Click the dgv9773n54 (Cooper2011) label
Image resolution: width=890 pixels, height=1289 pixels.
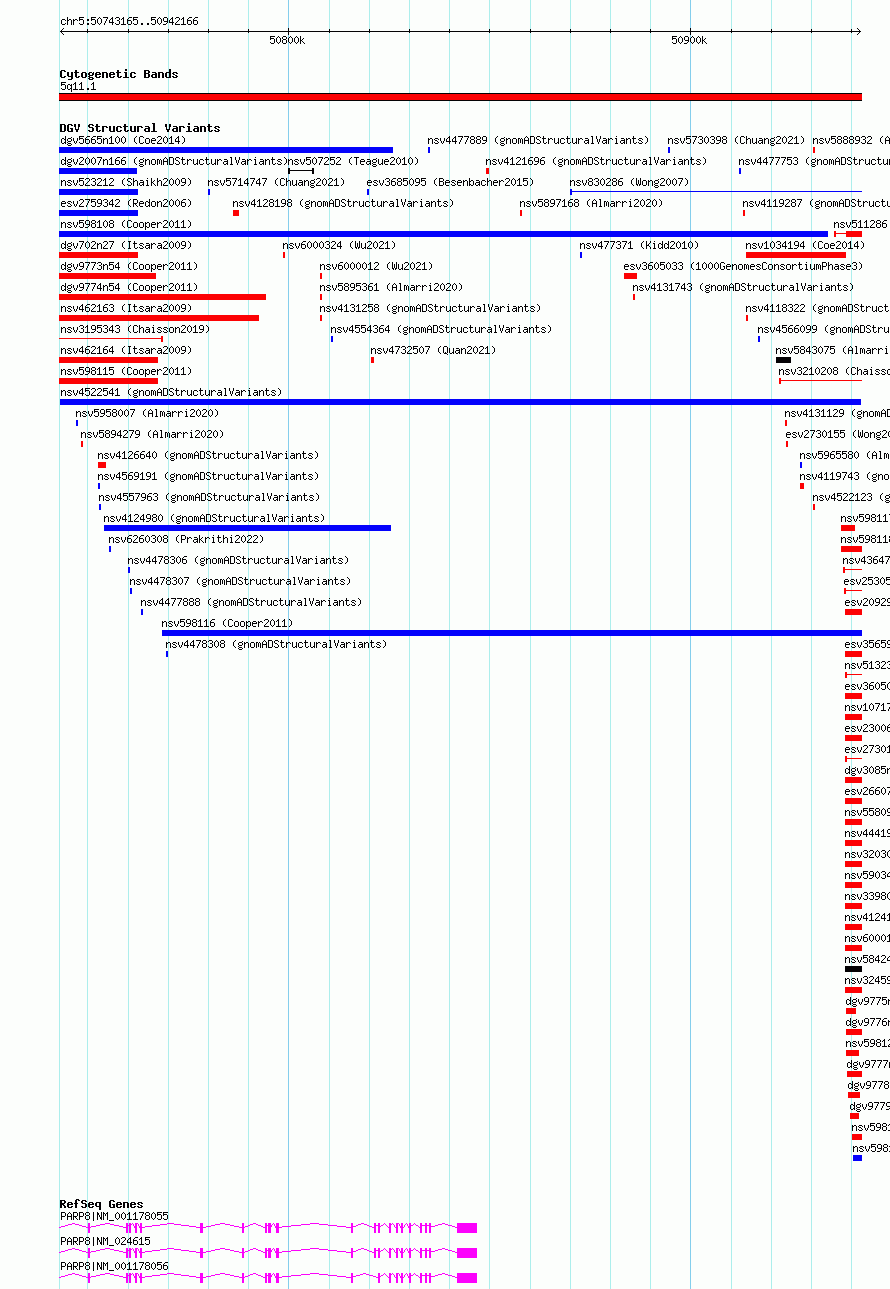pos(129,266)
